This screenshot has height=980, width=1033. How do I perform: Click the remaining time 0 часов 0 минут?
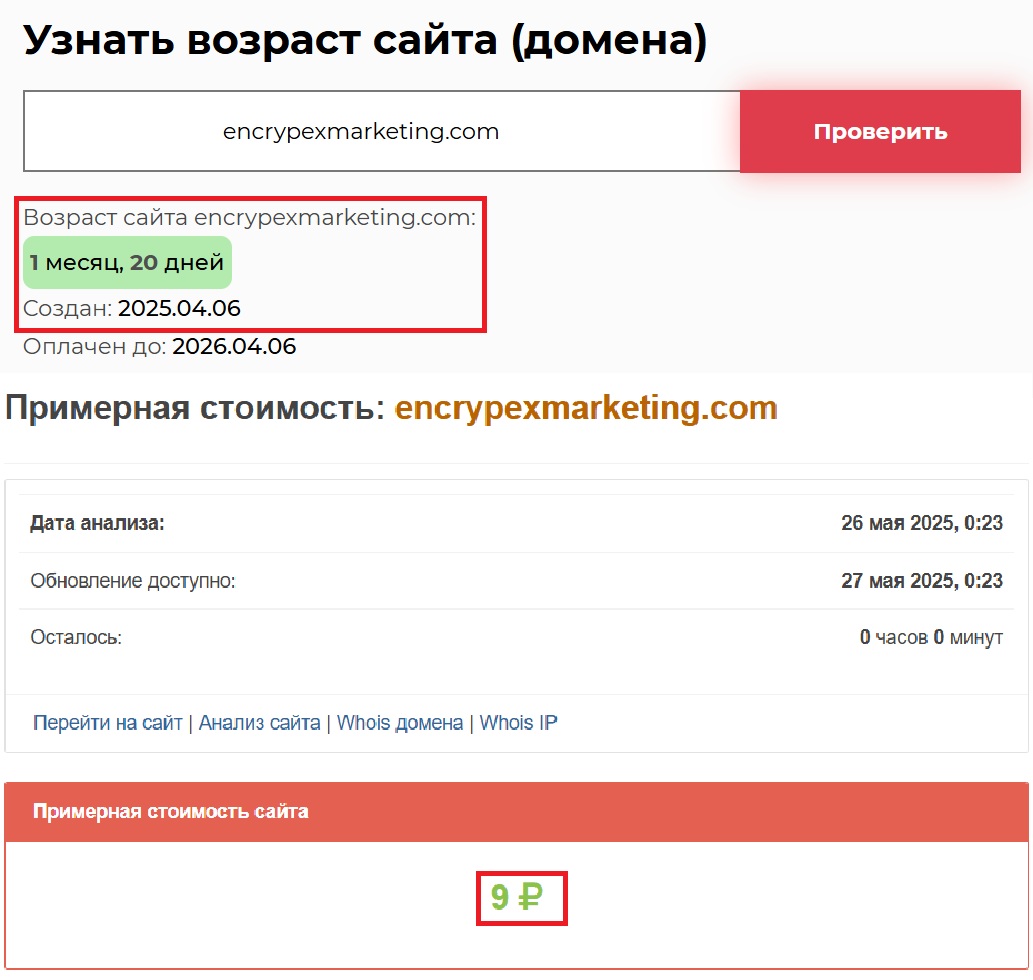pyautogui.click(x=932, y=637)
